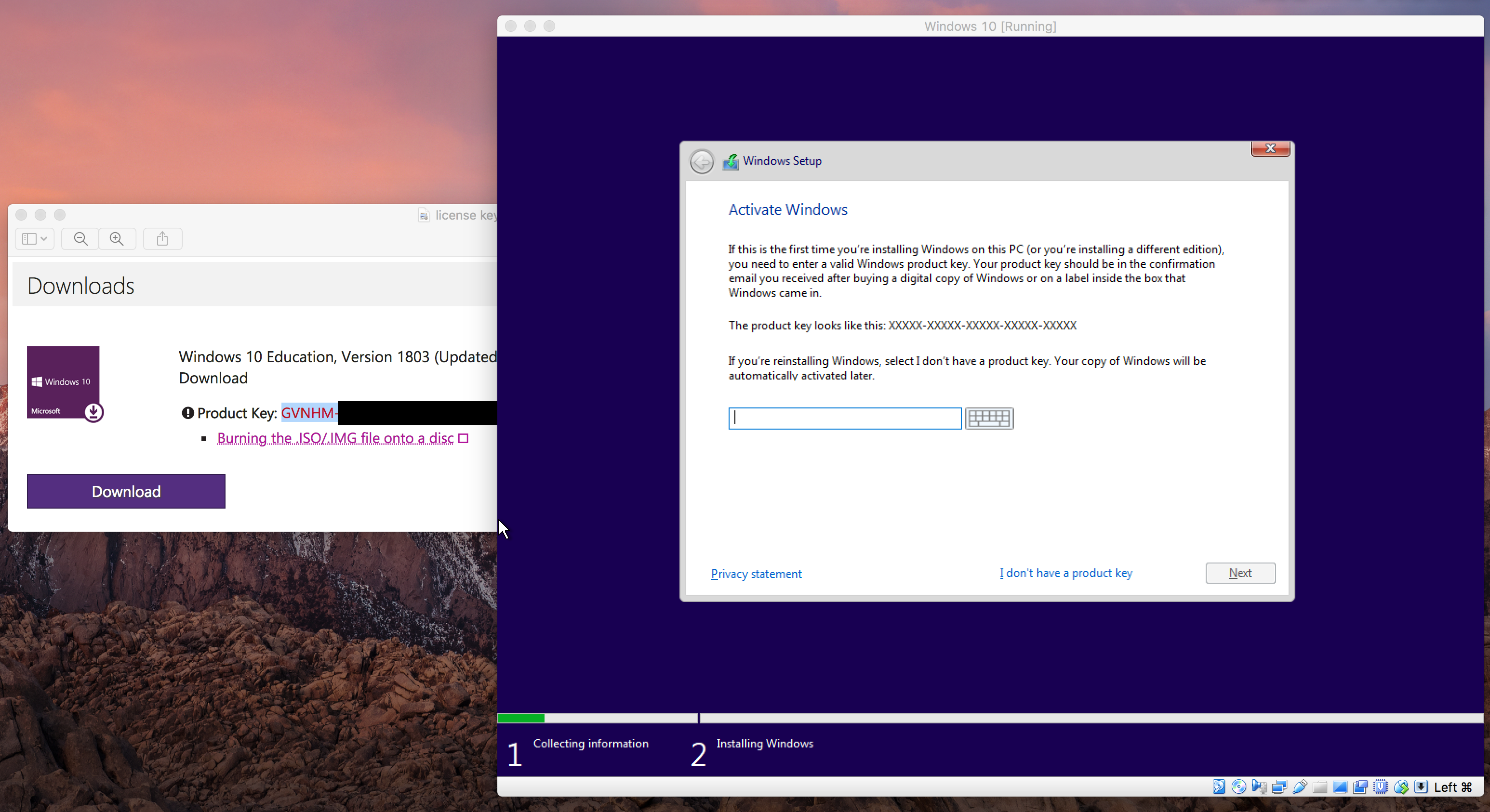This screenshot has width=1490, height=812.
Task: Click the shared folders status icon
Action: pyautogui.click(x=1320, y=786)
